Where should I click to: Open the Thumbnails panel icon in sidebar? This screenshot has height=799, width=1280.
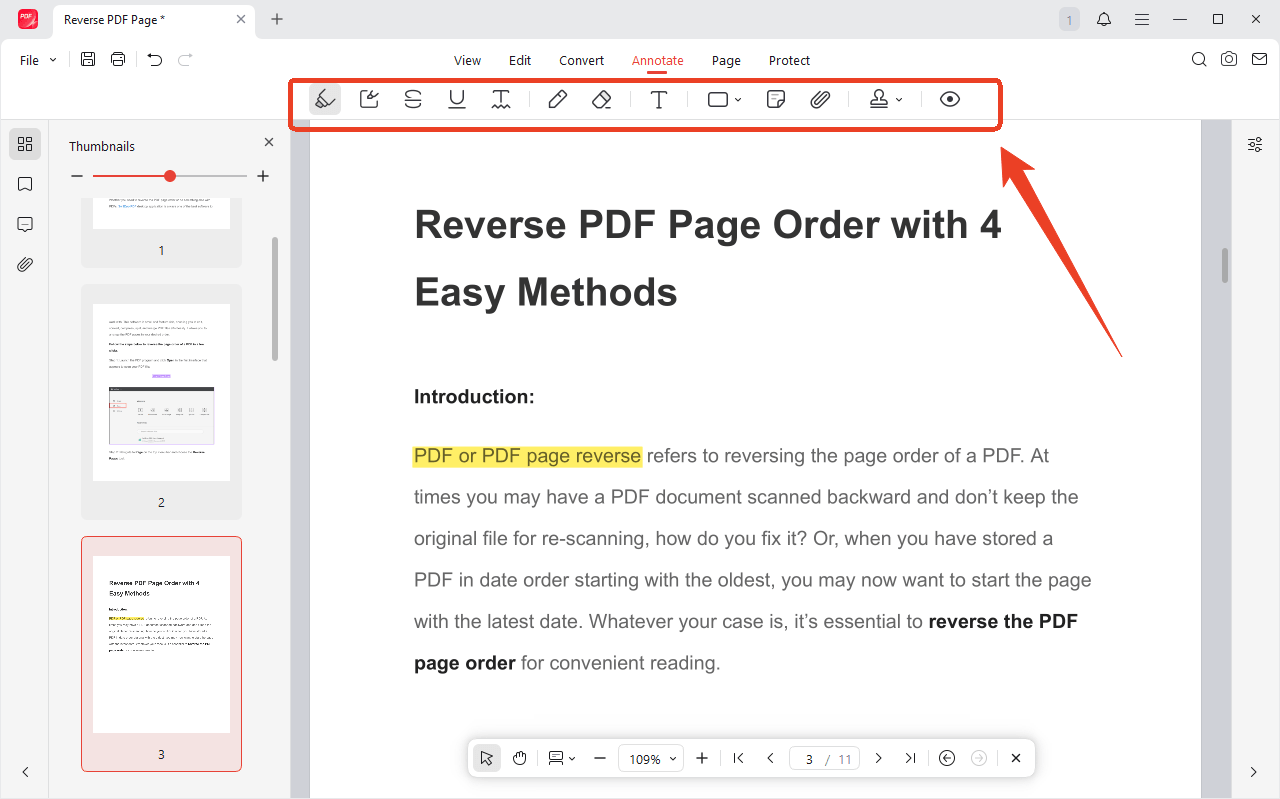pyautogui.click(x=25, y=144)
